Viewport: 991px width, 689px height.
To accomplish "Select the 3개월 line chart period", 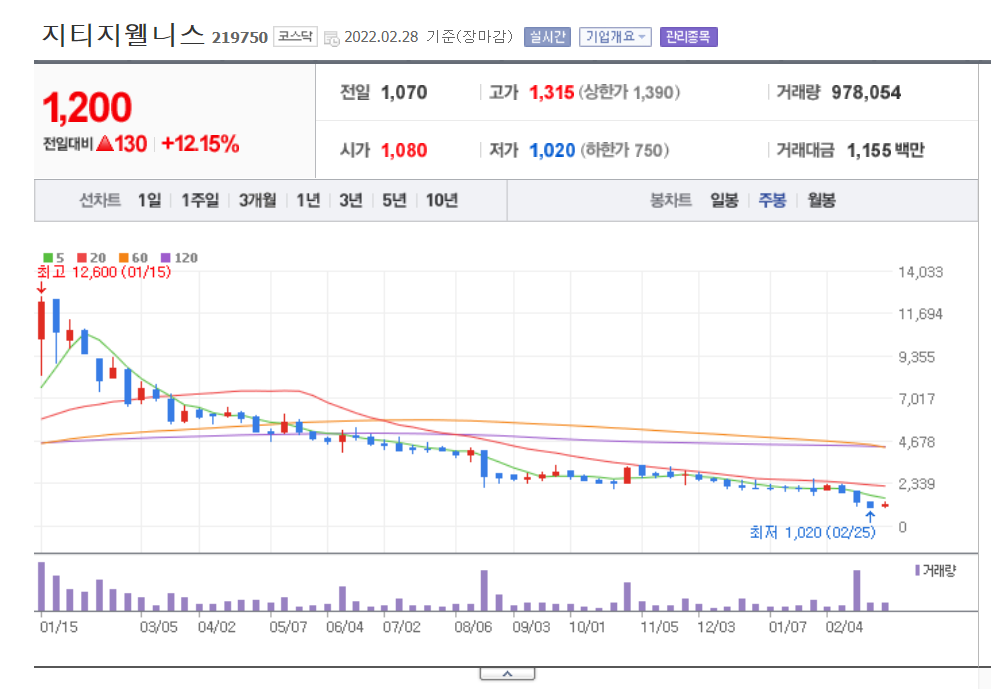I will tap(257, 200).
